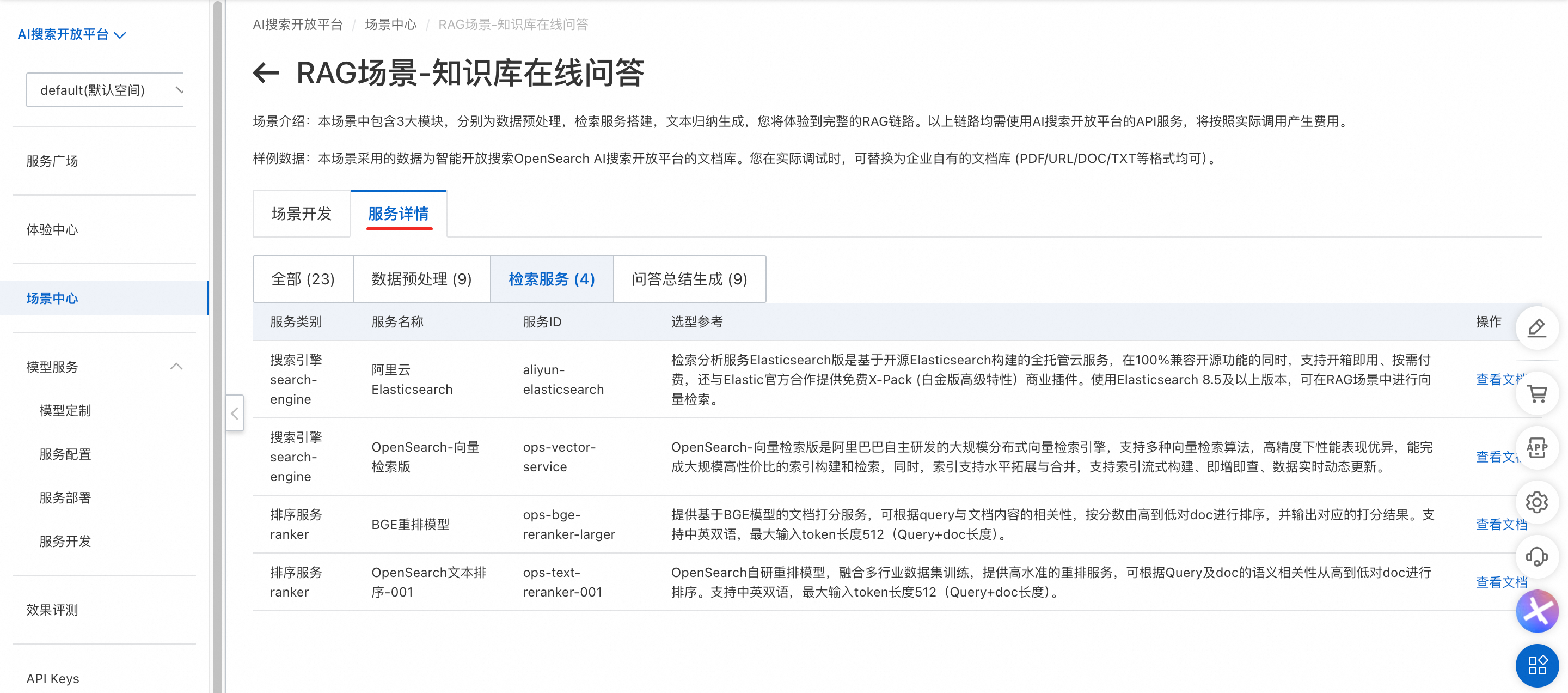Open 查看文档 for BGE重排模型 row
Screen dimensions: 1568x693
(1501, 524)
